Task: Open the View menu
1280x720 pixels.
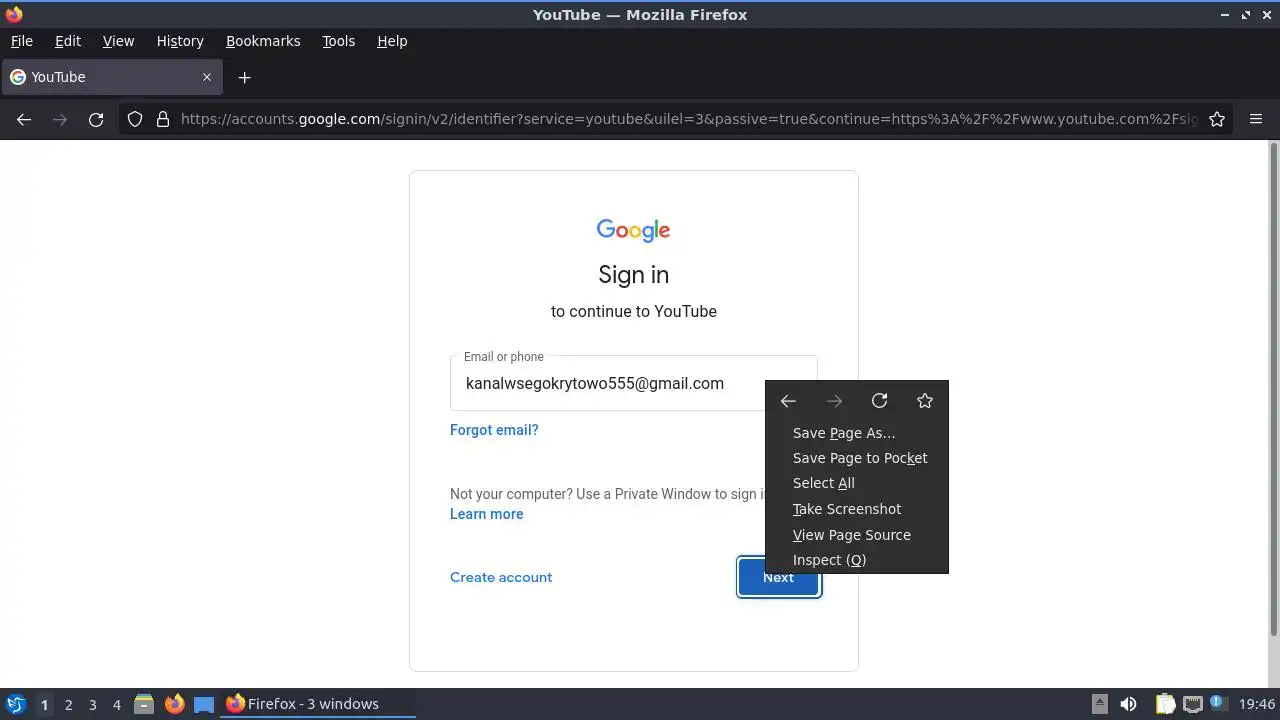Action: tap(118, 41)
